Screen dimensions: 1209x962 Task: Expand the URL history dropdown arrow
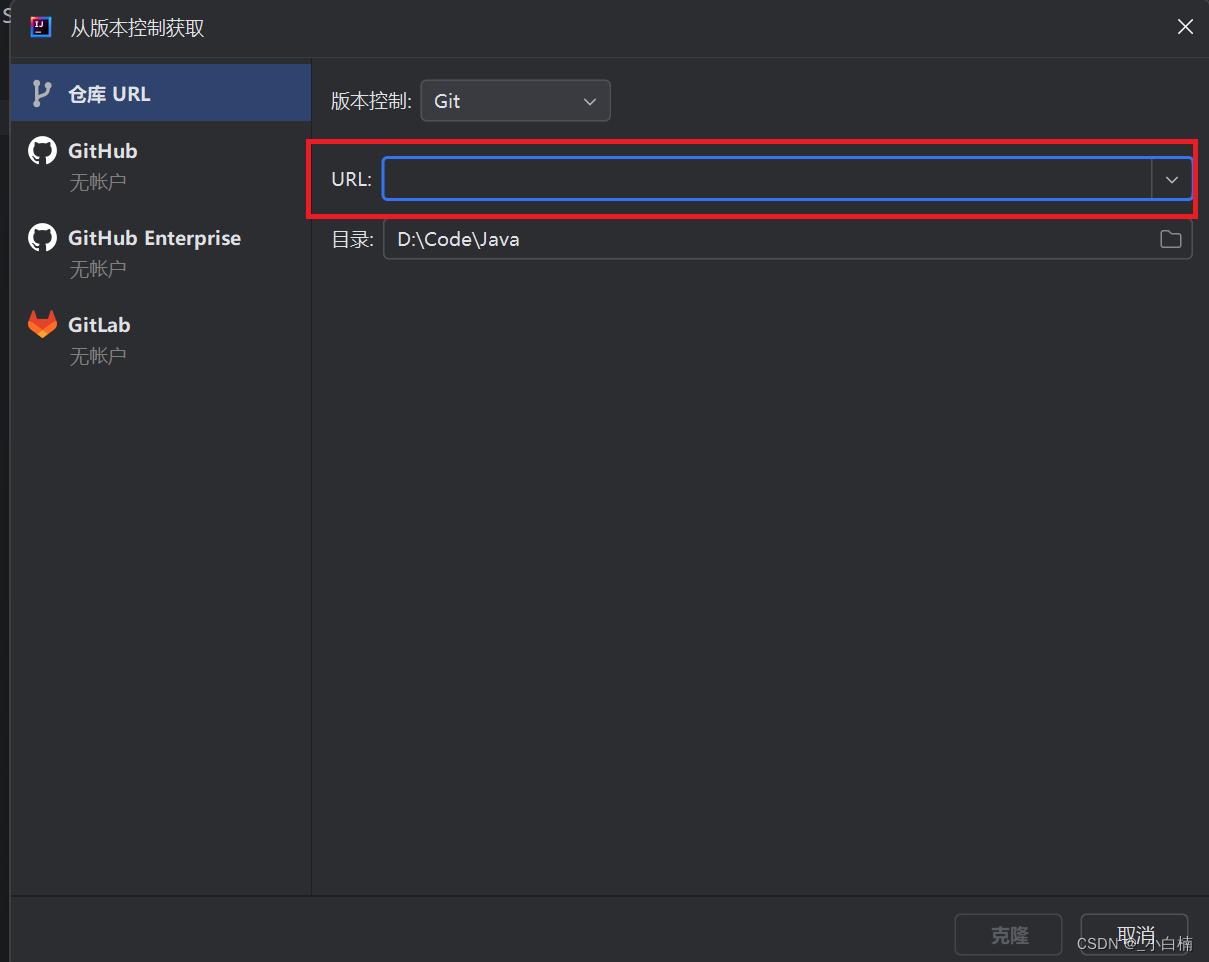click(x=1172, y=179)
